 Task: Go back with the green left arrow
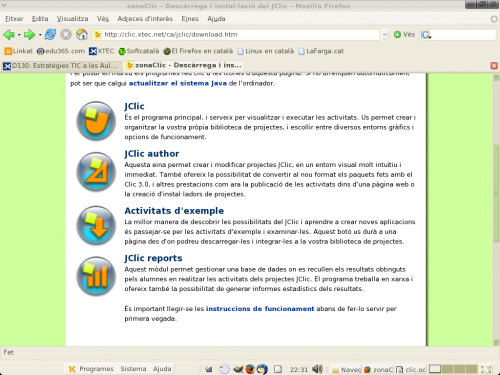pos(9,34)
